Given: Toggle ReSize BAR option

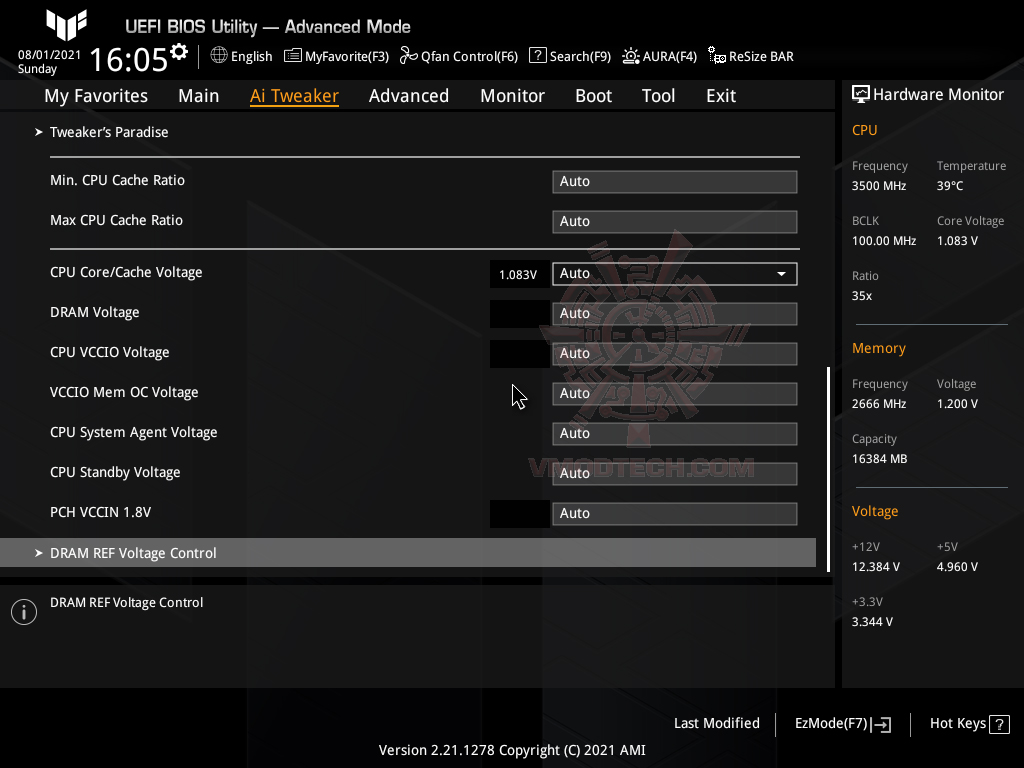Looking at the screenshot, I should 751,56.
